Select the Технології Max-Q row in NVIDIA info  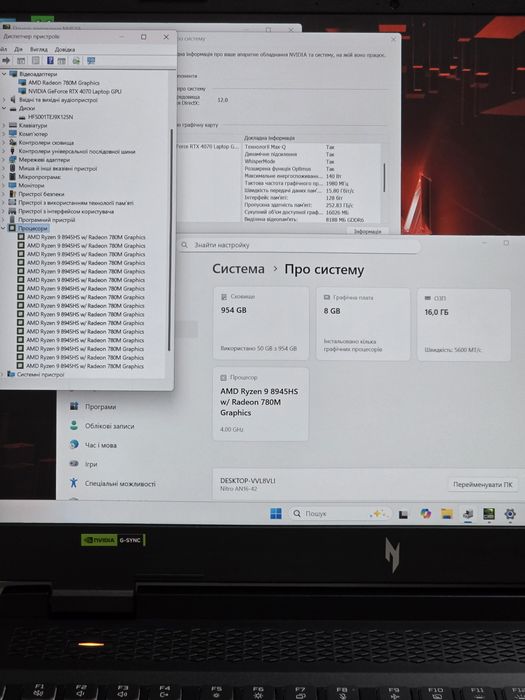[x=289, y=147]
